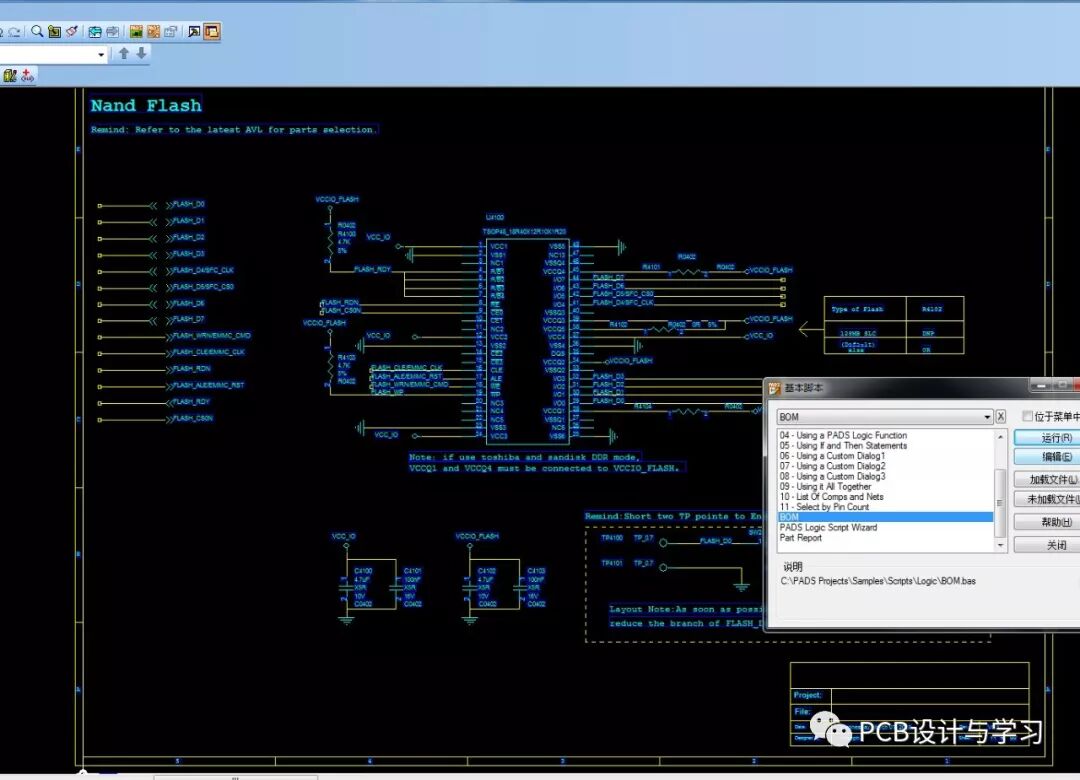Click the X button beside BOM dropdown
The image size is (1080, 780).
(1000, 416)
